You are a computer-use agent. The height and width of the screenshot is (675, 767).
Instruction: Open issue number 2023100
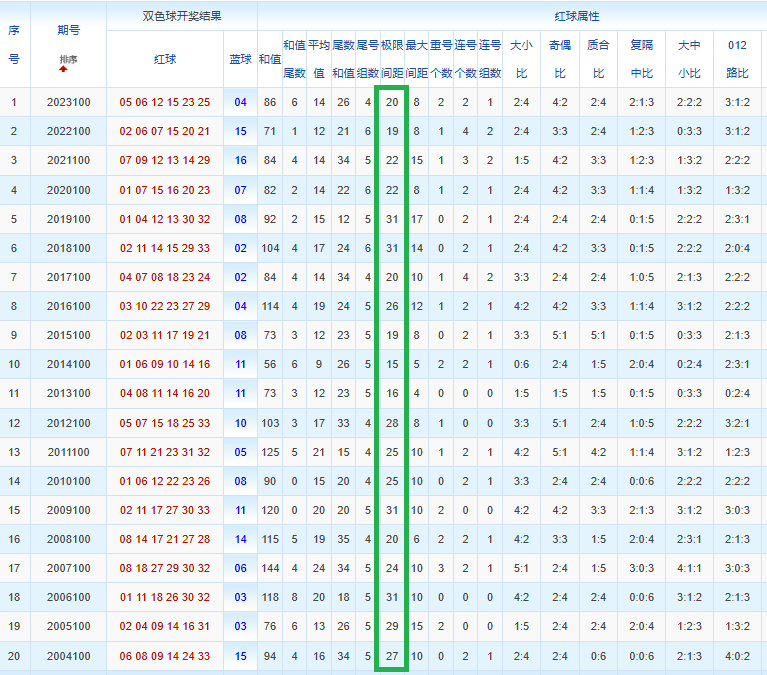68,102
